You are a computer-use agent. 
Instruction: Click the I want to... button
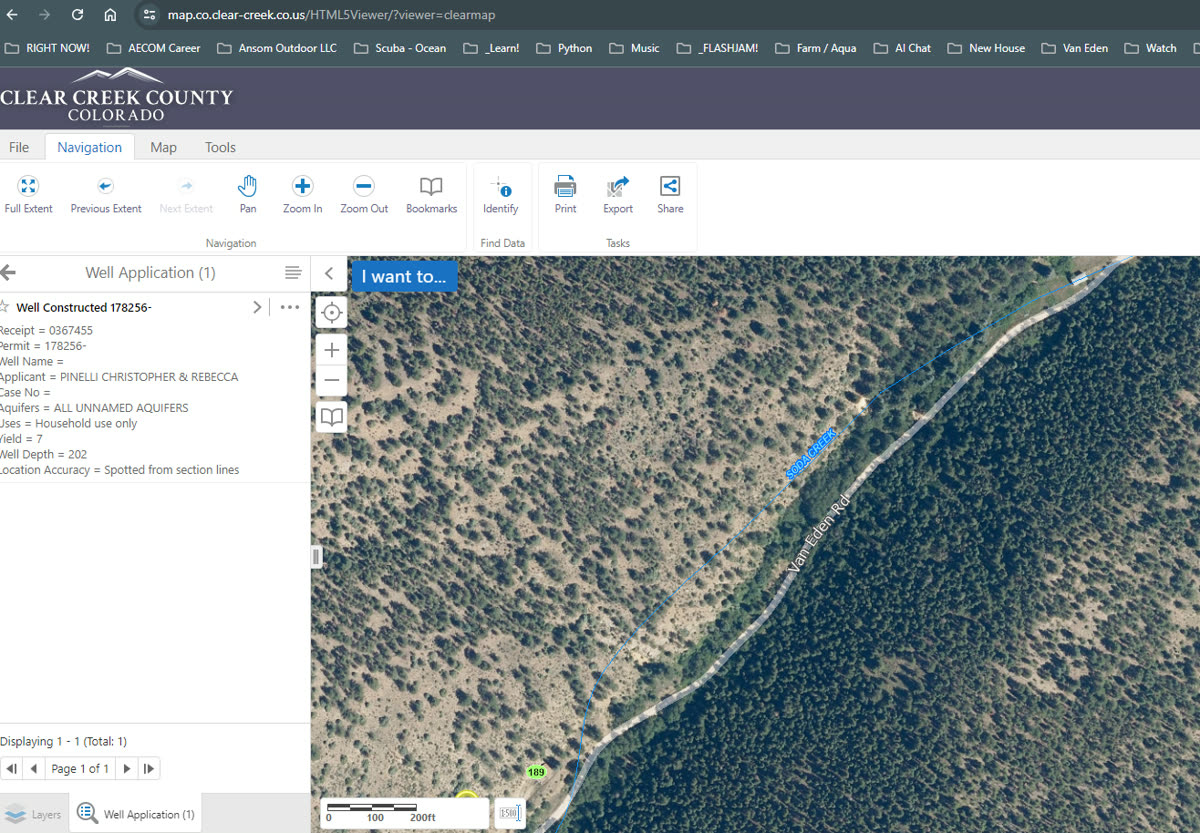(403, 277)
